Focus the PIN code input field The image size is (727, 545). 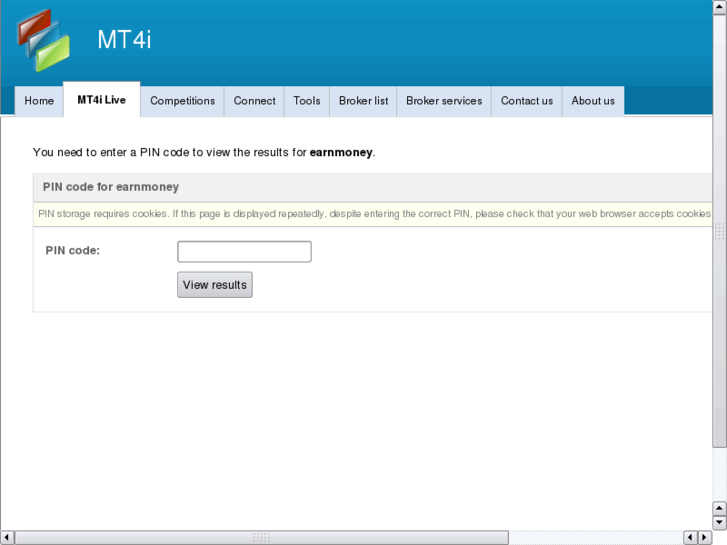(x=244, y=251)
